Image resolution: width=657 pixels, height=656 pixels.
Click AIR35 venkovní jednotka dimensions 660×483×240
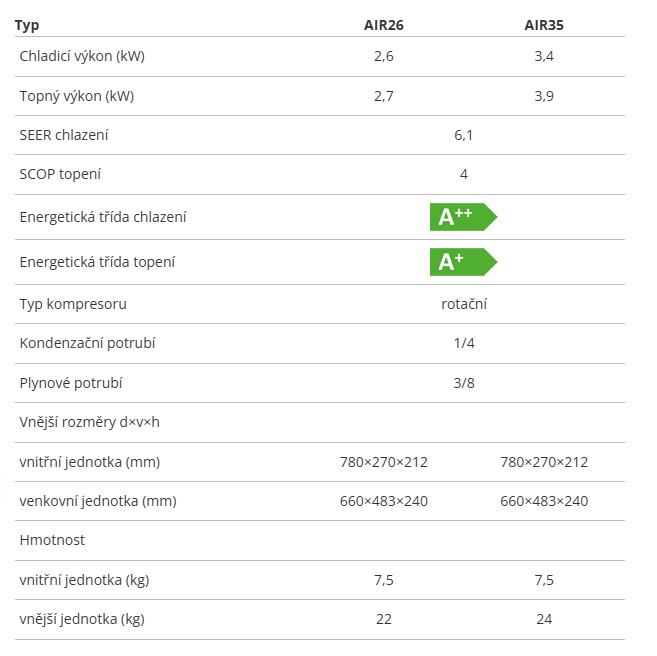[544, 501]
